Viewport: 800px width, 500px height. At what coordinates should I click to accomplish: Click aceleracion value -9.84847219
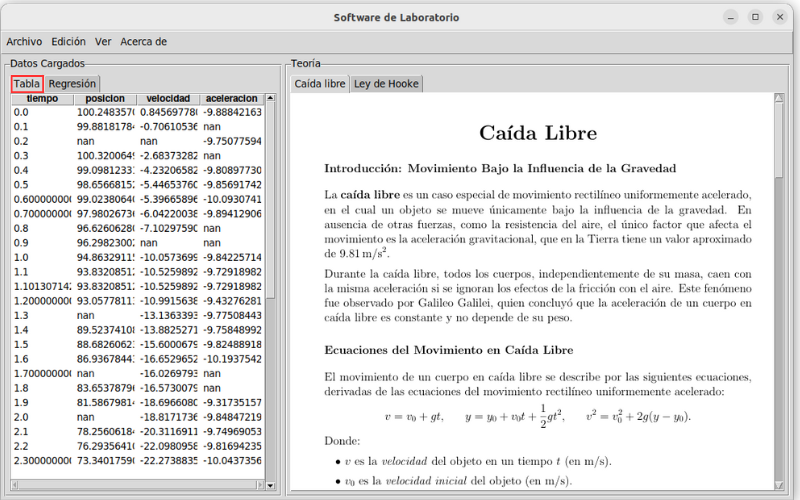[232, 417]
